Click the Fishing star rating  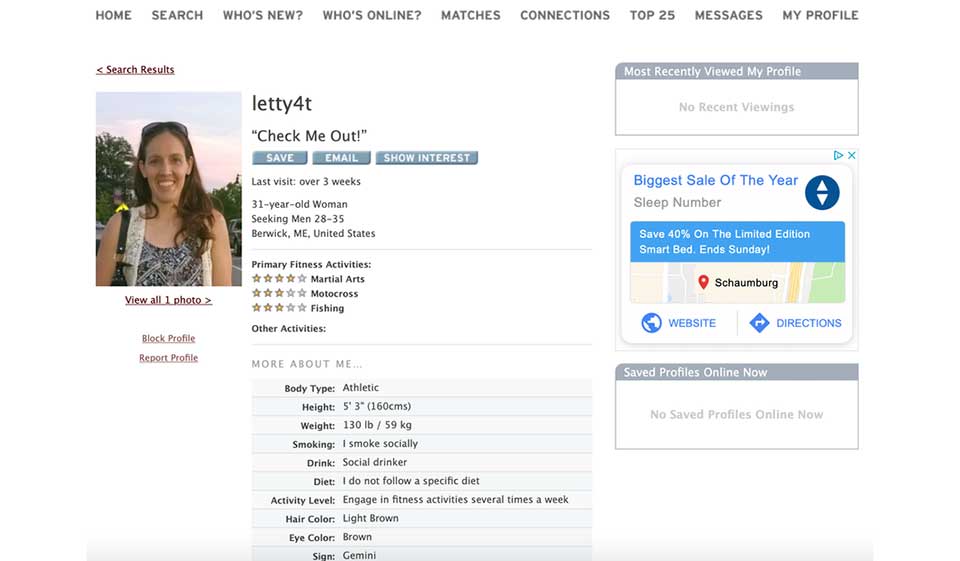pos(279,308)
